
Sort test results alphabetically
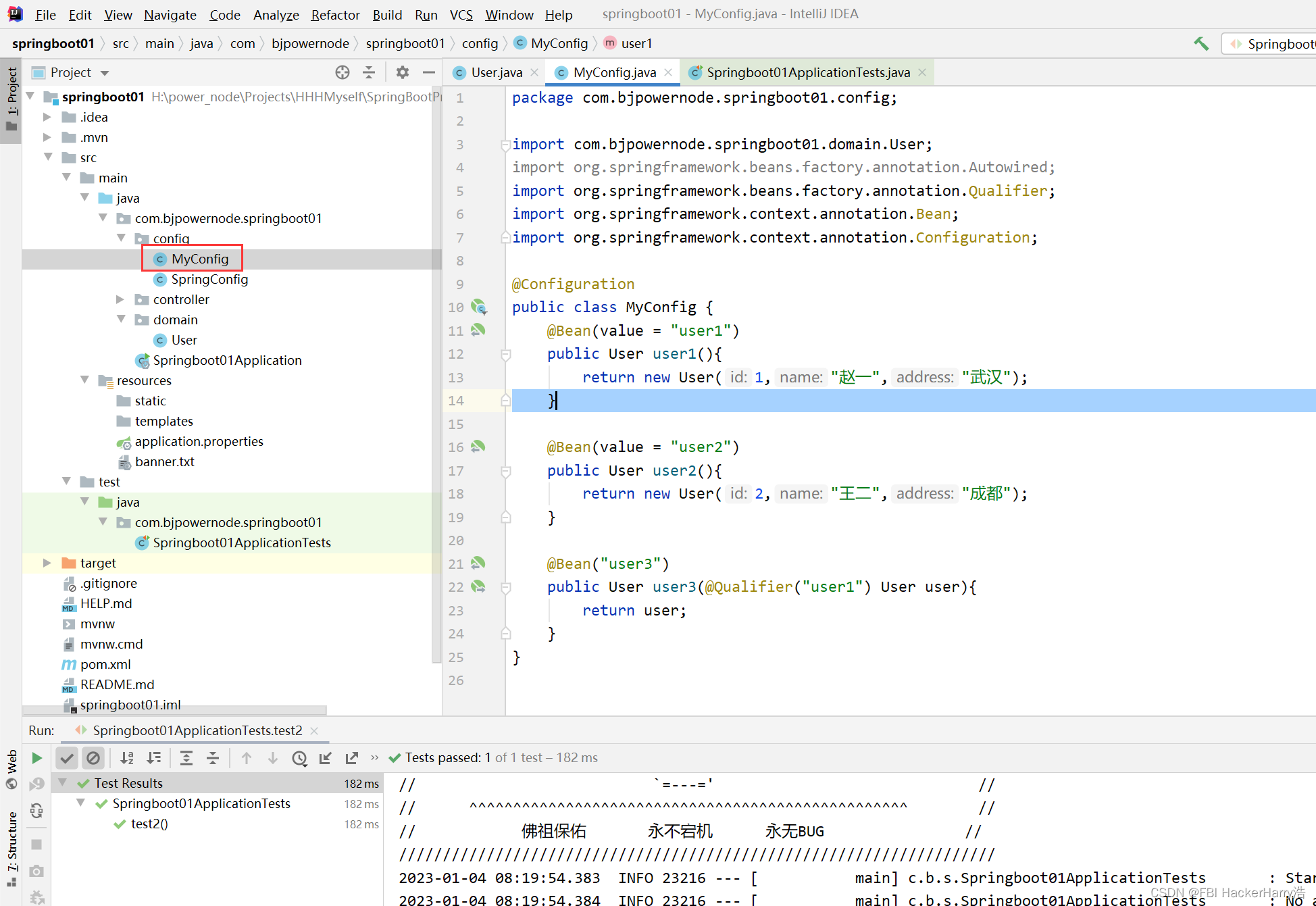[x=127, y=758]
